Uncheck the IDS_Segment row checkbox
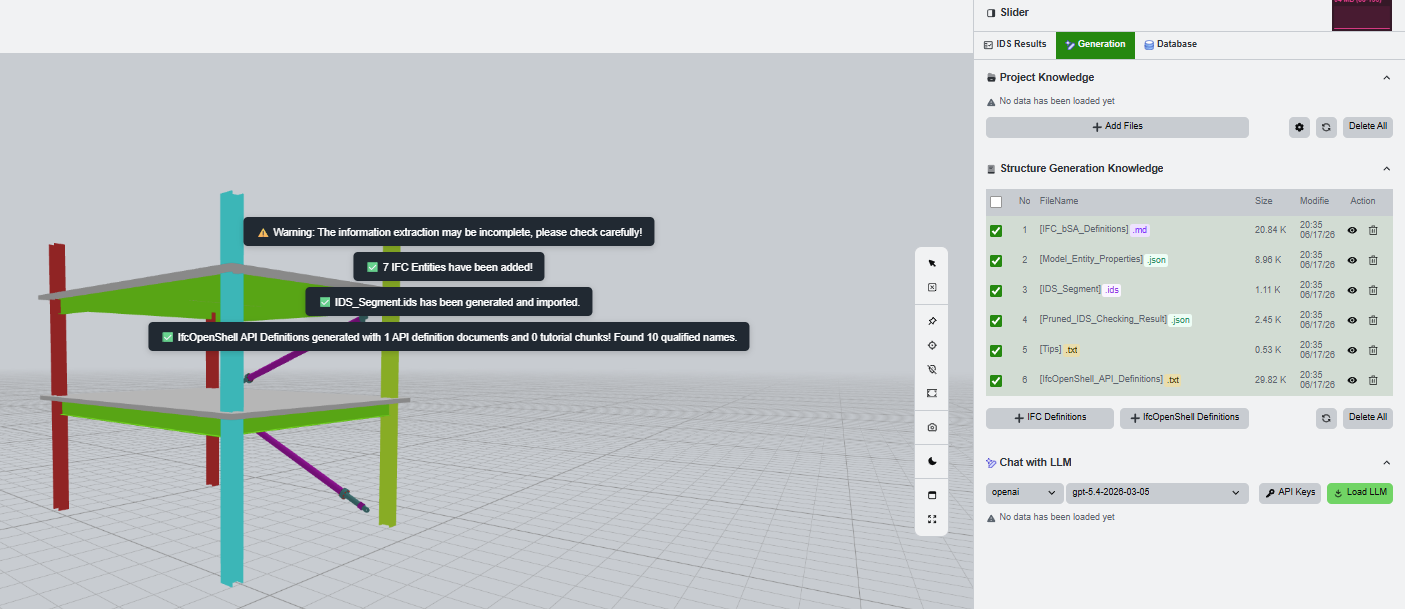 pos(996,291)
